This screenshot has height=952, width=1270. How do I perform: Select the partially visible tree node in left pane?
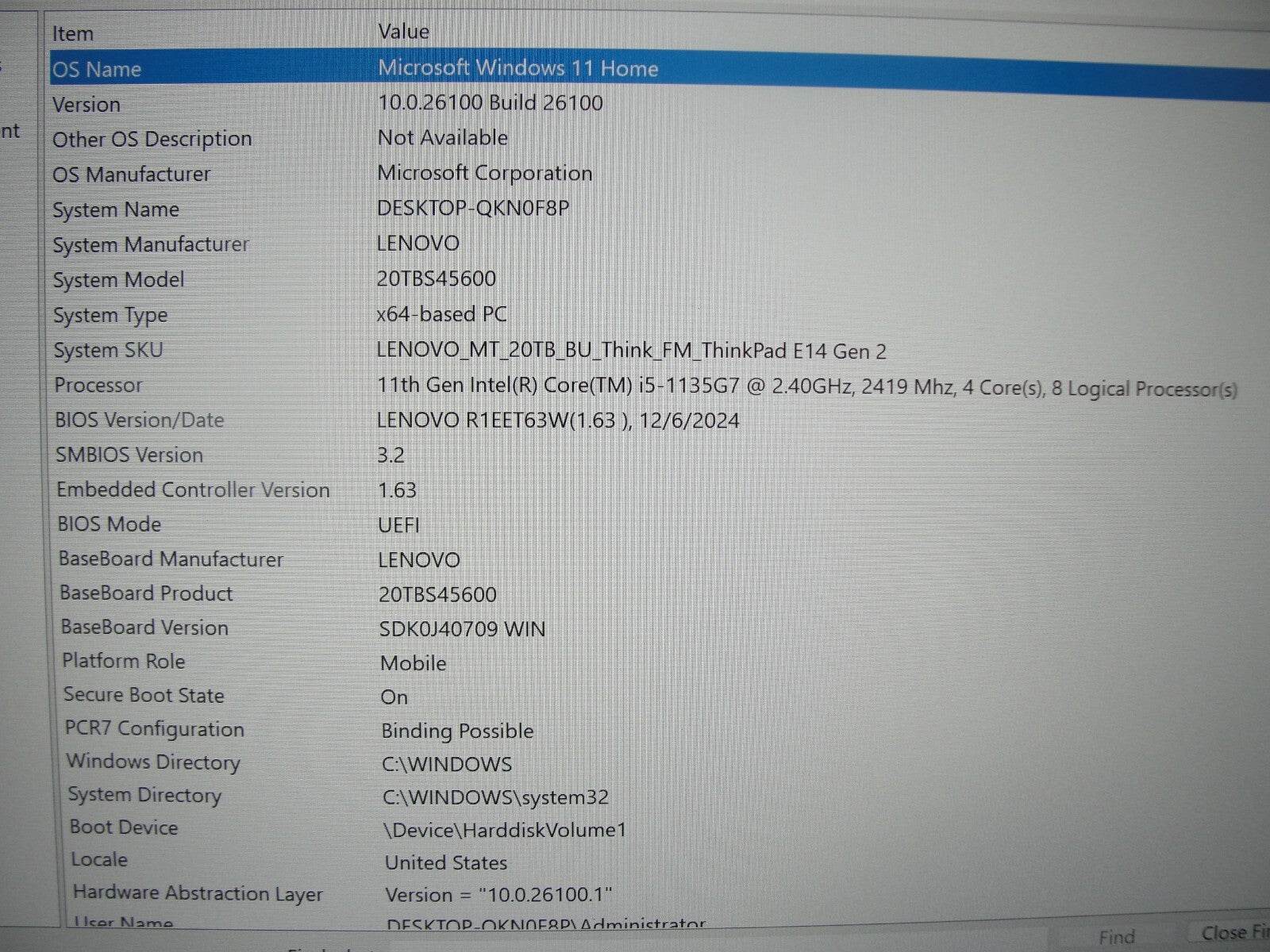[11, 131]
